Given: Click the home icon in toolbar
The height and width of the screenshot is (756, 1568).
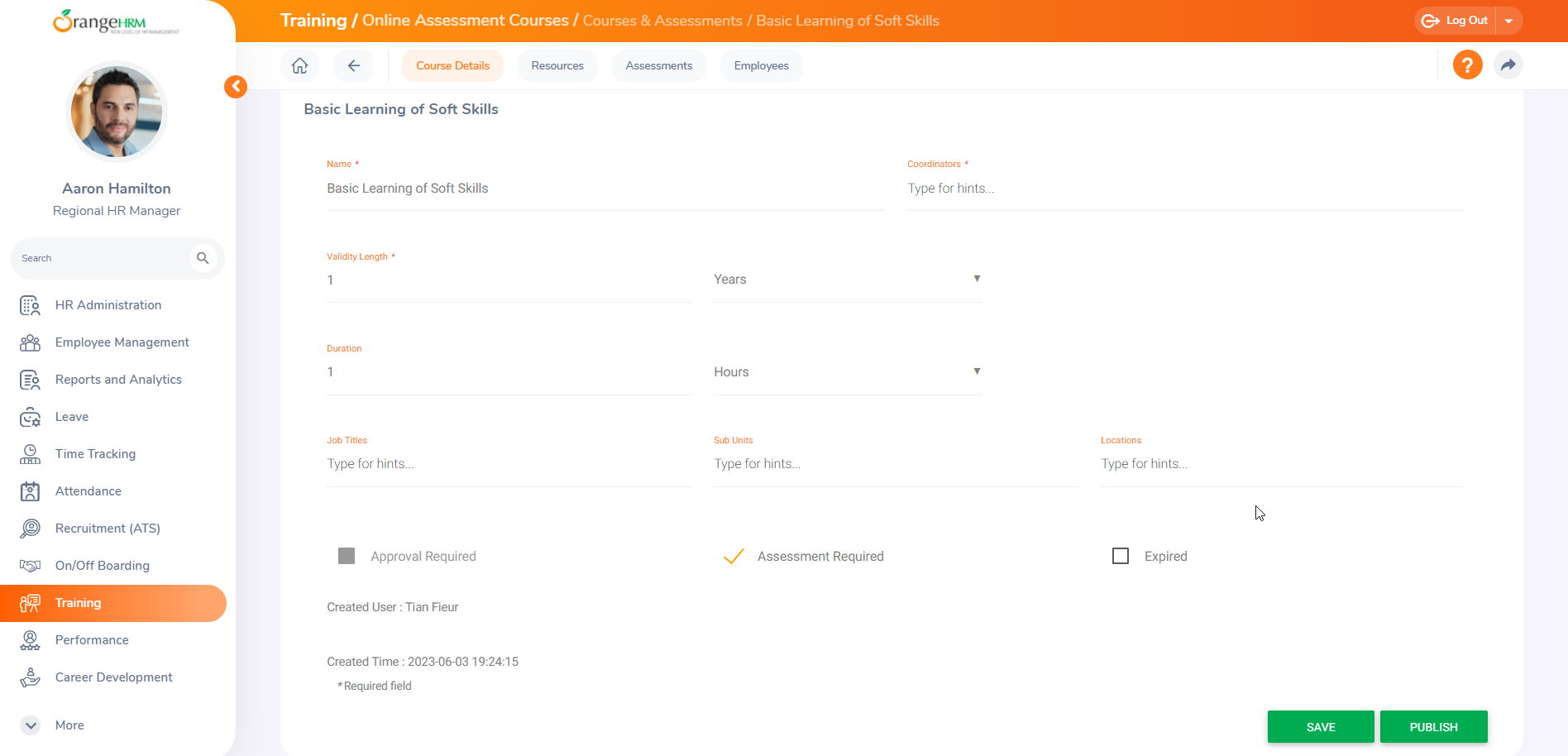Looking at the screenshot, I should tap(299, 65).
